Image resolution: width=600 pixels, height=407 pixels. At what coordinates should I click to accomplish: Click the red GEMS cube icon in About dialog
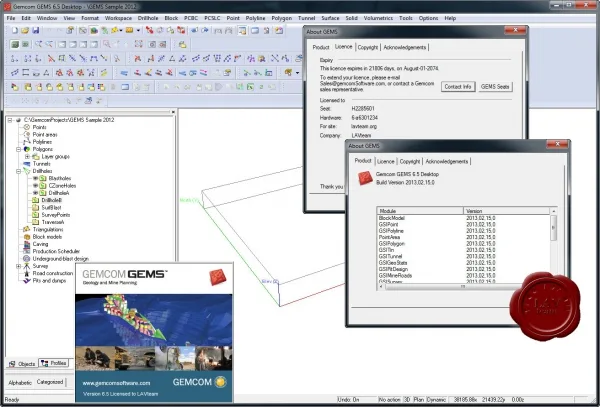click(x=365, y=178)
